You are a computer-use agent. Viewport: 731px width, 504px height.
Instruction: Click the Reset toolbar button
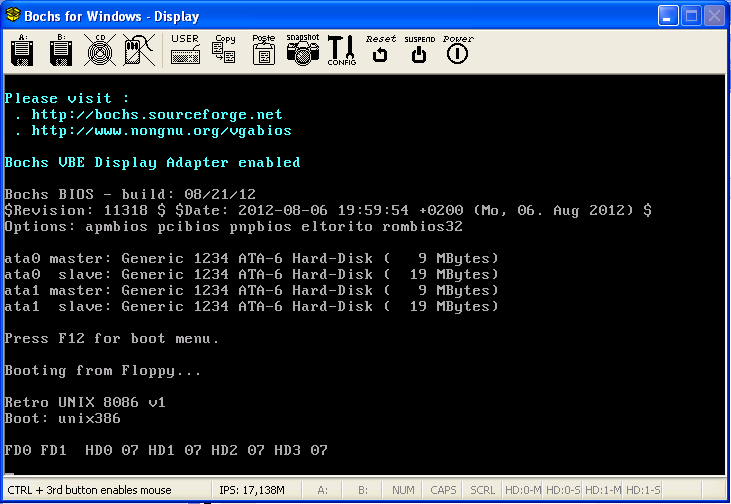point(380,49)
